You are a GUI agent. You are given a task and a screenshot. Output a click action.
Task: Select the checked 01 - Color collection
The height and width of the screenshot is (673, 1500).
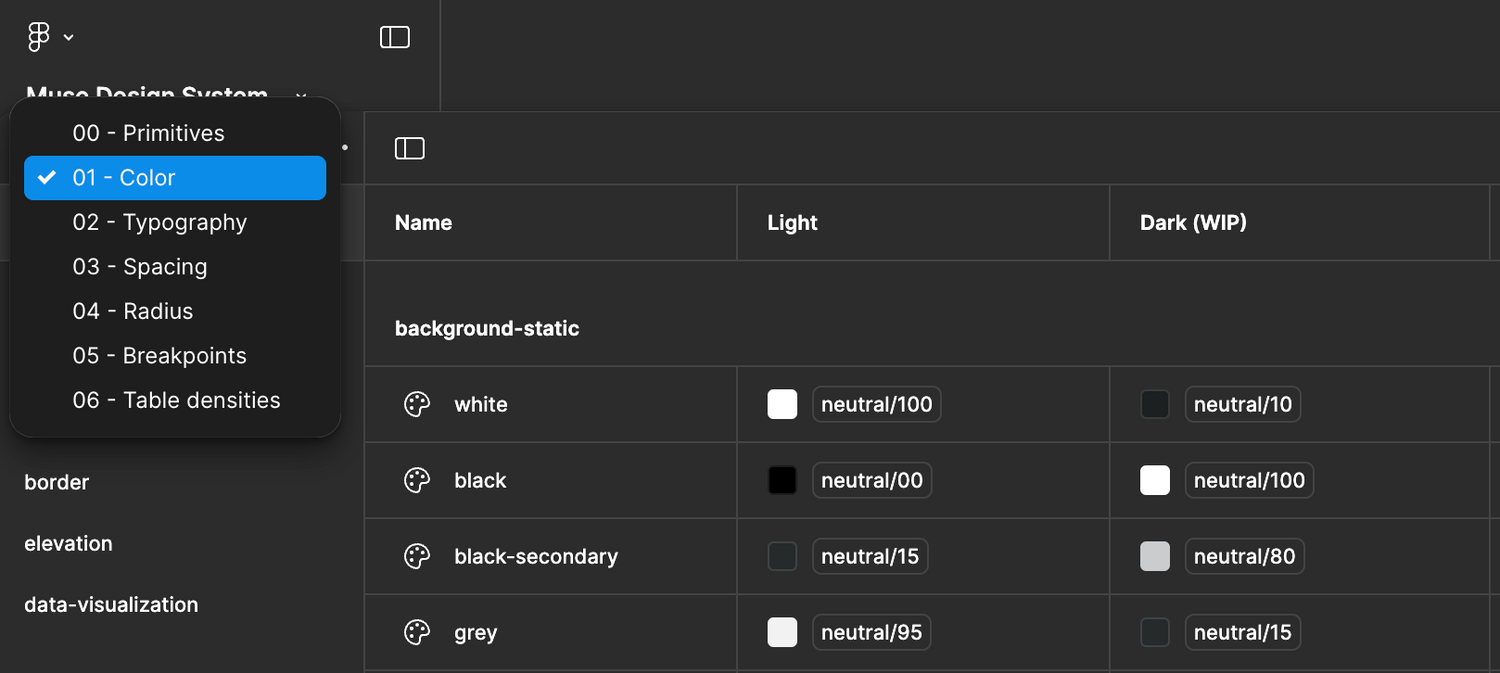pos(175,178)
